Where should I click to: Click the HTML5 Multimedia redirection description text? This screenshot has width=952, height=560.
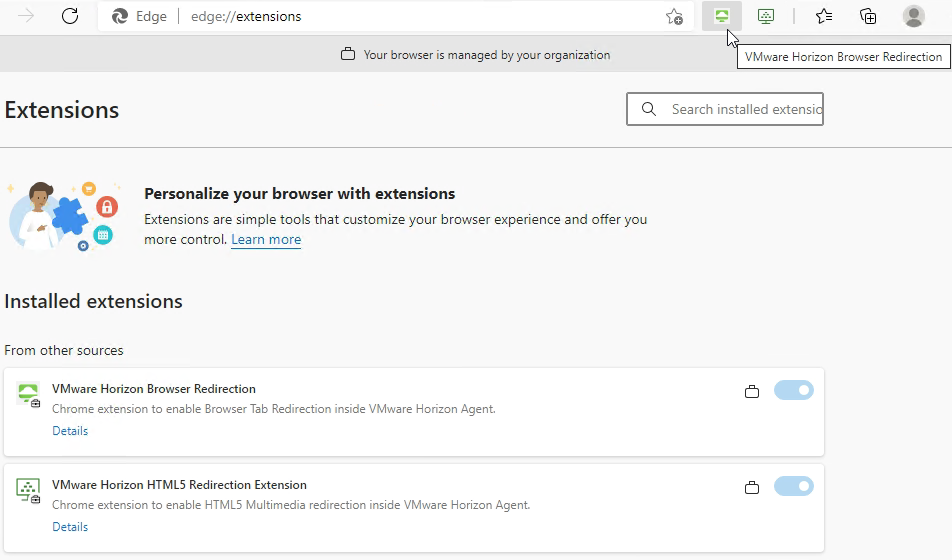[x=291, y=505]
